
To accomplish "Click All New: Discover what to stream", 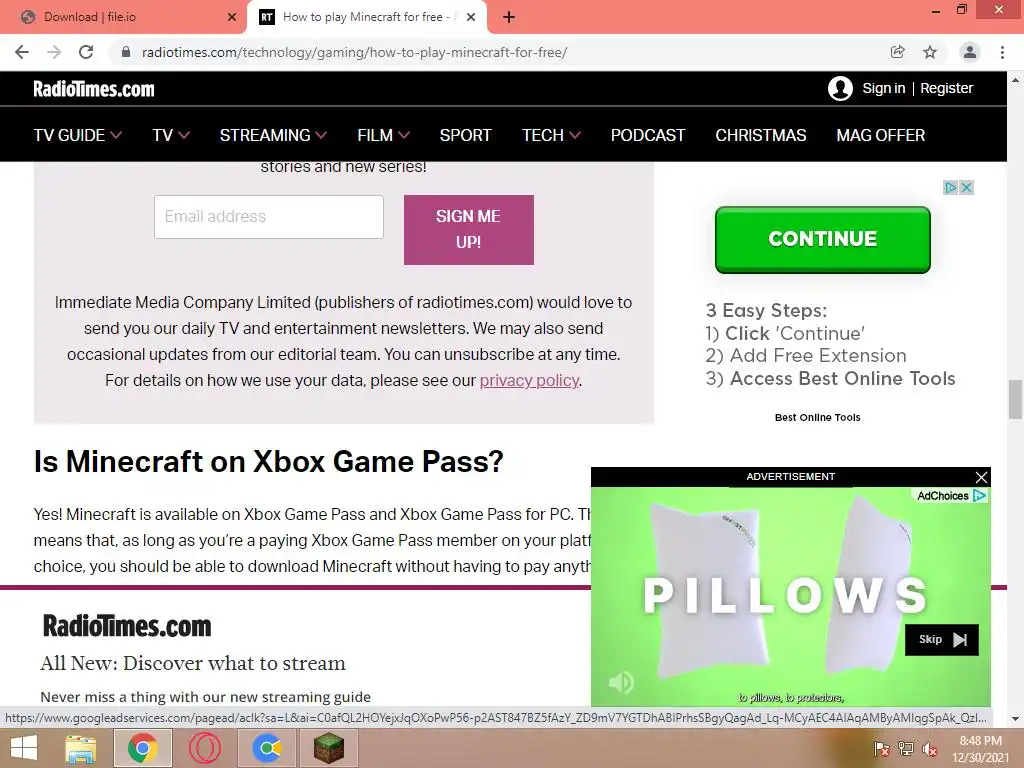I will pos(193,663).
